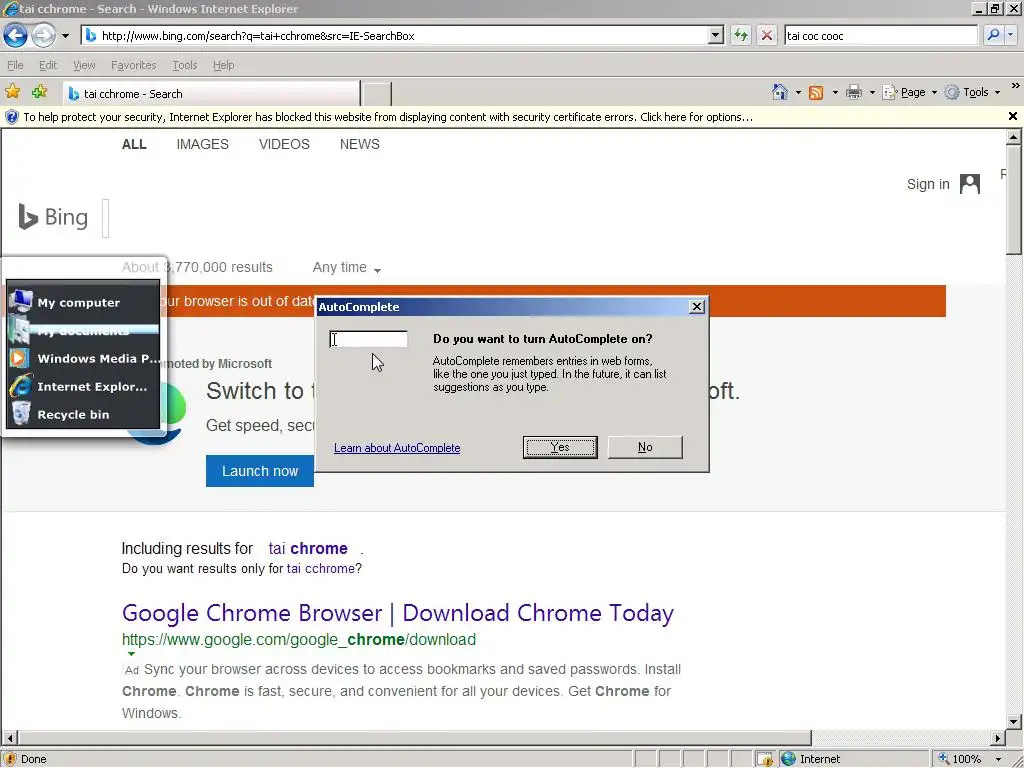
Task: Click Add to Favorites star-plus icon
Action: tap(39, 92)
